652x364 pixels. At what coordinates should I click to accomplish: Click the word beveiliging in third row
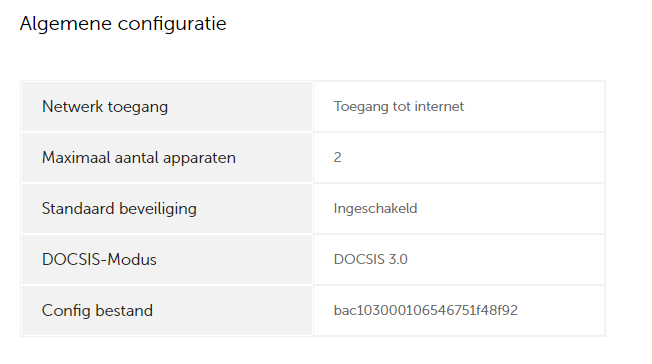click(158, 209)
